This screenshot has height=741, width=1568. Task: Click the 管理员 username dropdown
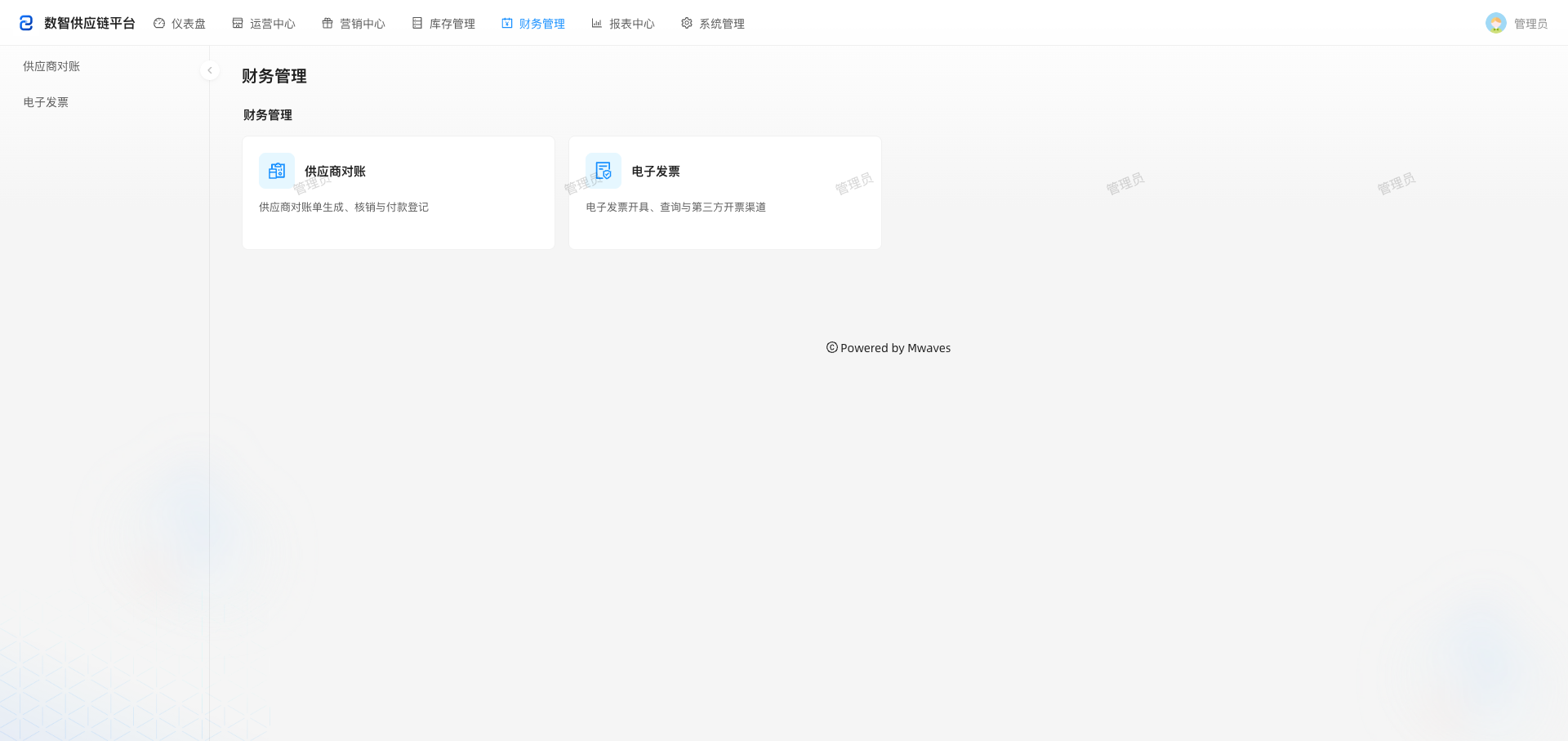click(x=1530, y=24)
